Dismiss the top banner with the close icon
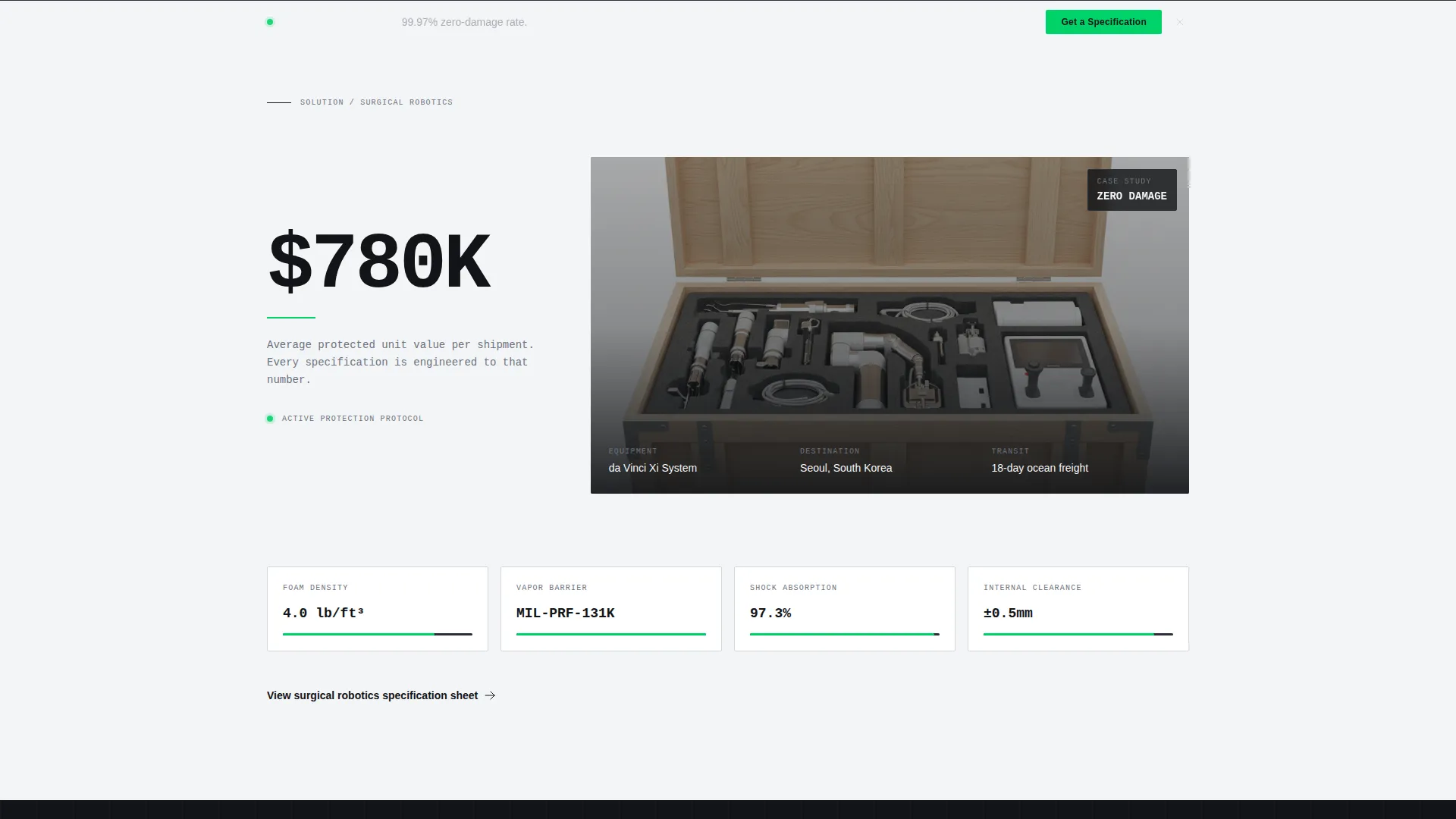Viewport: 1456px width, 819px height. click(1180, 22)
